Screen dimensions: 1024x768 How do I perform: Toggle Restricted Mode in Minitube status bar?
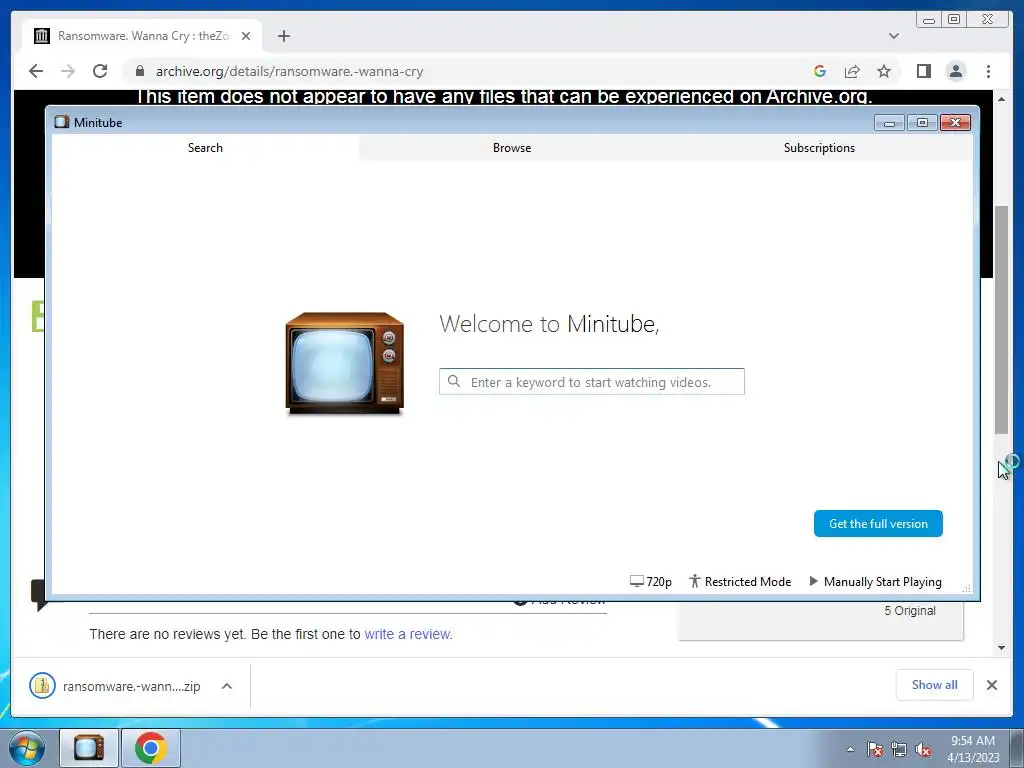pos(741,581)
